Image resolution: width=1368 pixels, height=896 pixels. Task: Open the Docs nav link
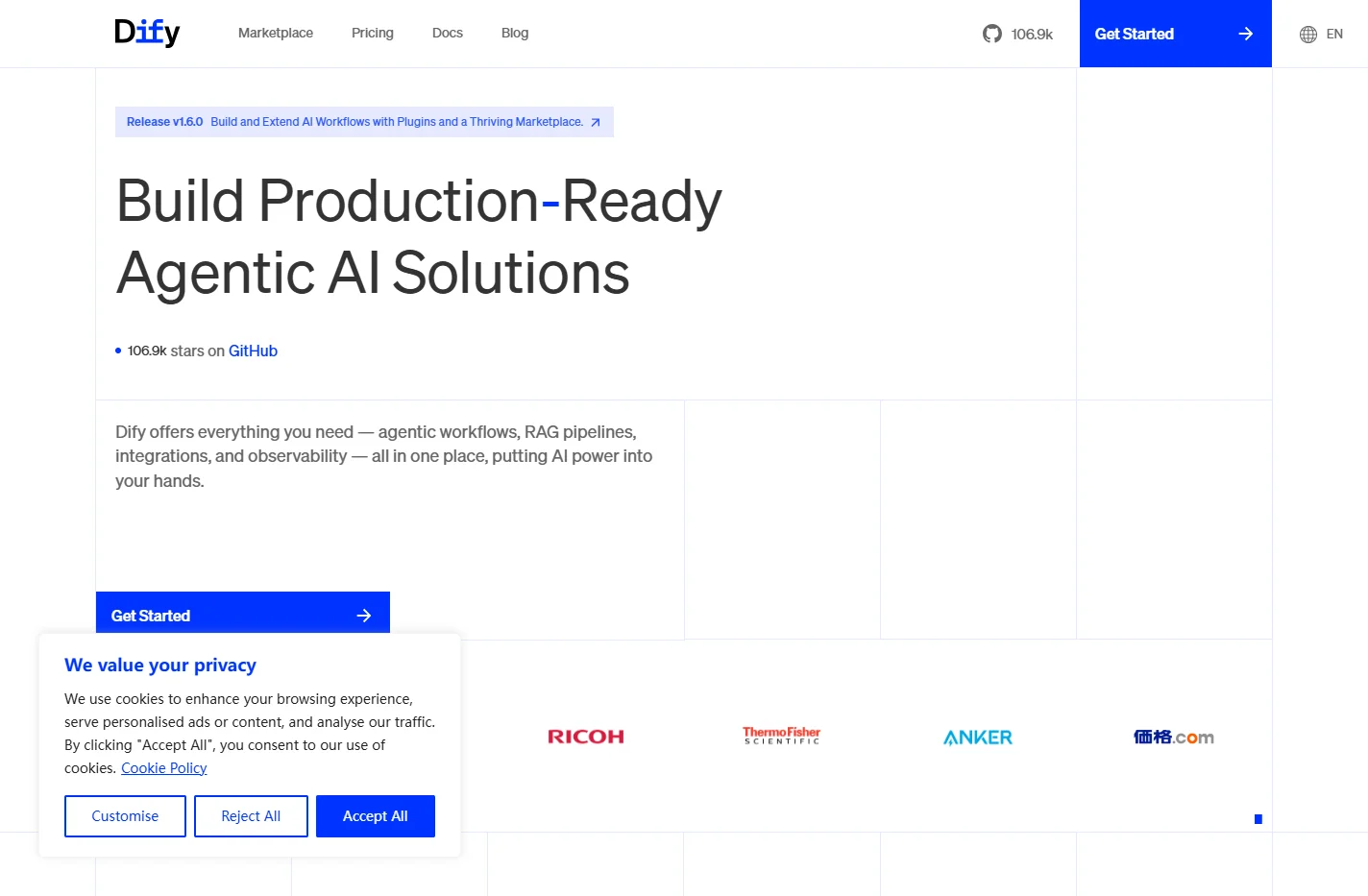coord(448,33)
